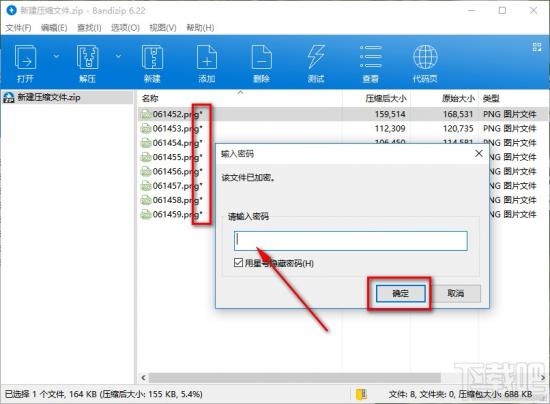Click the Open (打开) toolbar icon
The height and width of the screenshot is (404, 550).
point(25,57)
